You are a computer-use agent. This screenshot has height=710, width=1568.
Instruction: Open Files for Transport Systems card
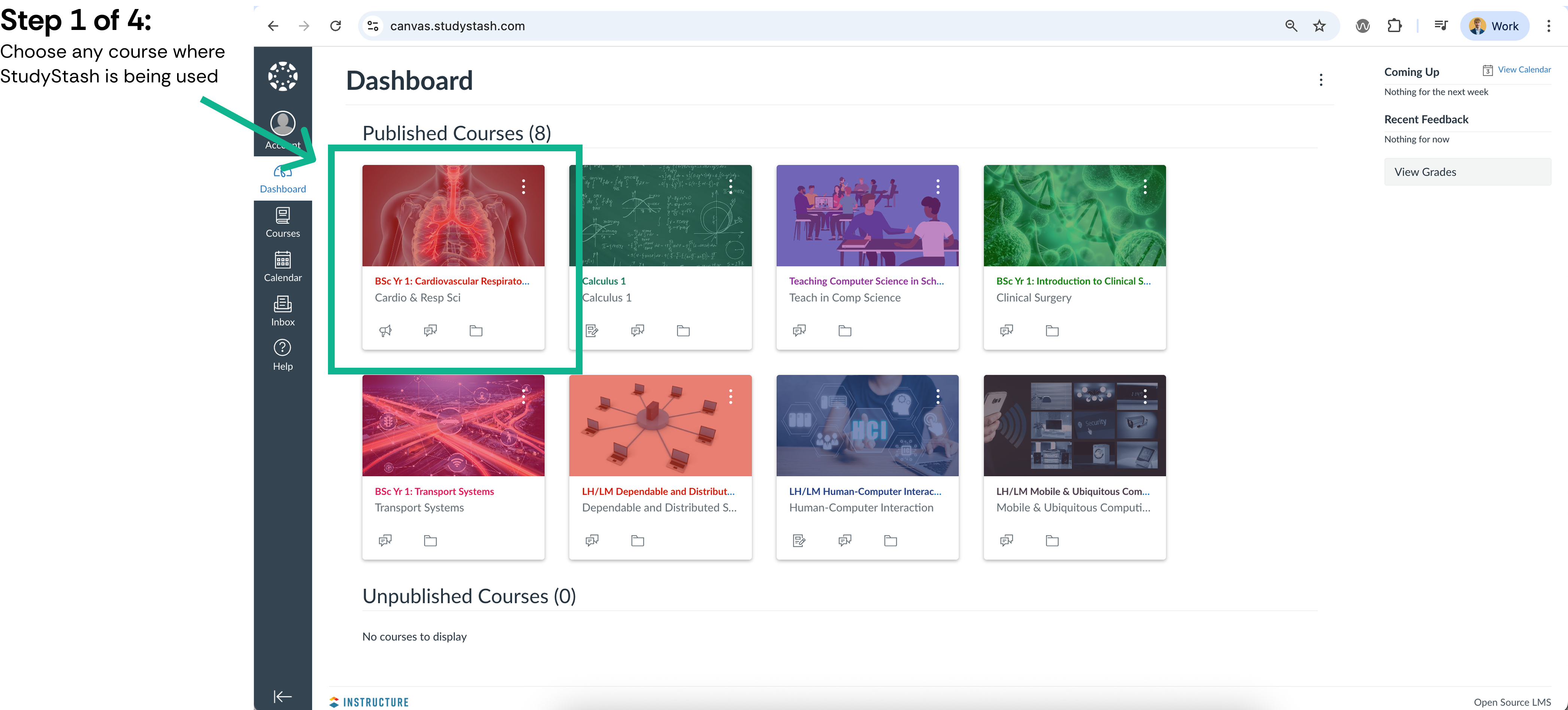(430, 541)
